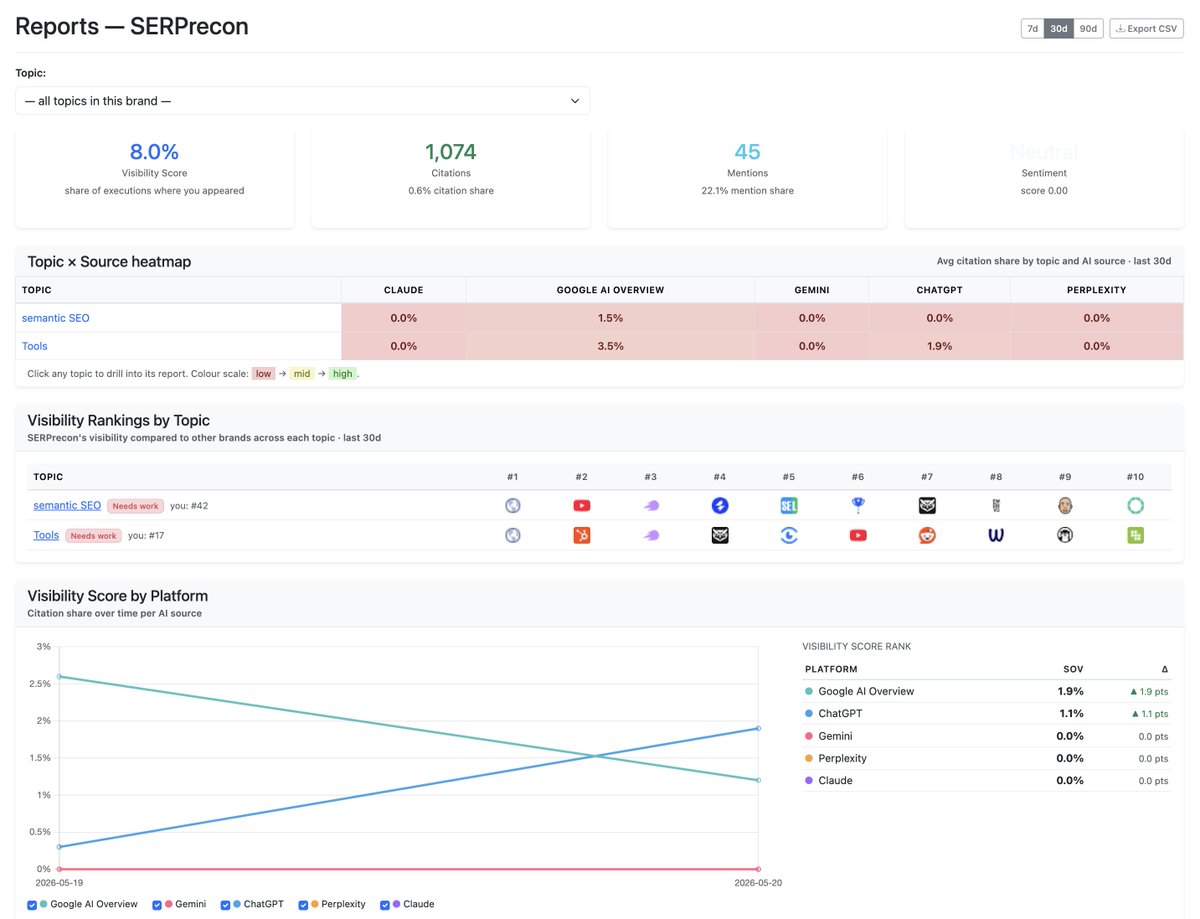This screenshot has width=1200, height=919.
Task: Click ChatGPT line endpoint on 2026-05-20
Action: (x=759, y=728)
